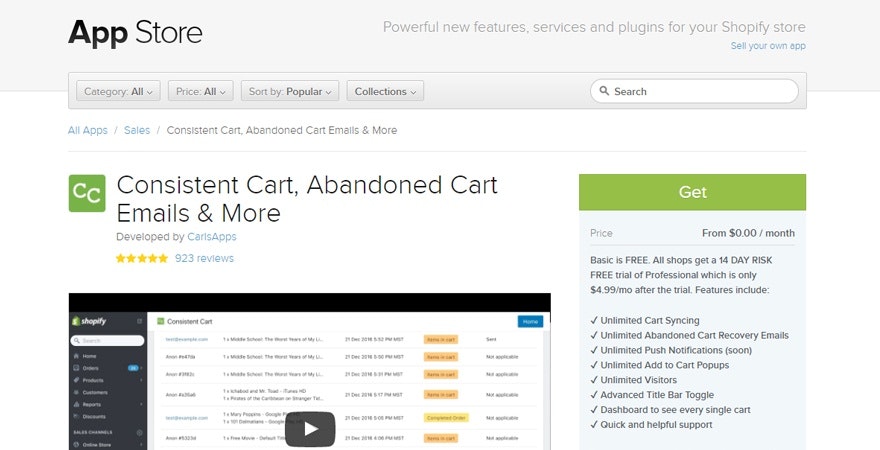880x450 pixels.
Task: Open the 923 reviews link
Action: click(x=204, y=258)
